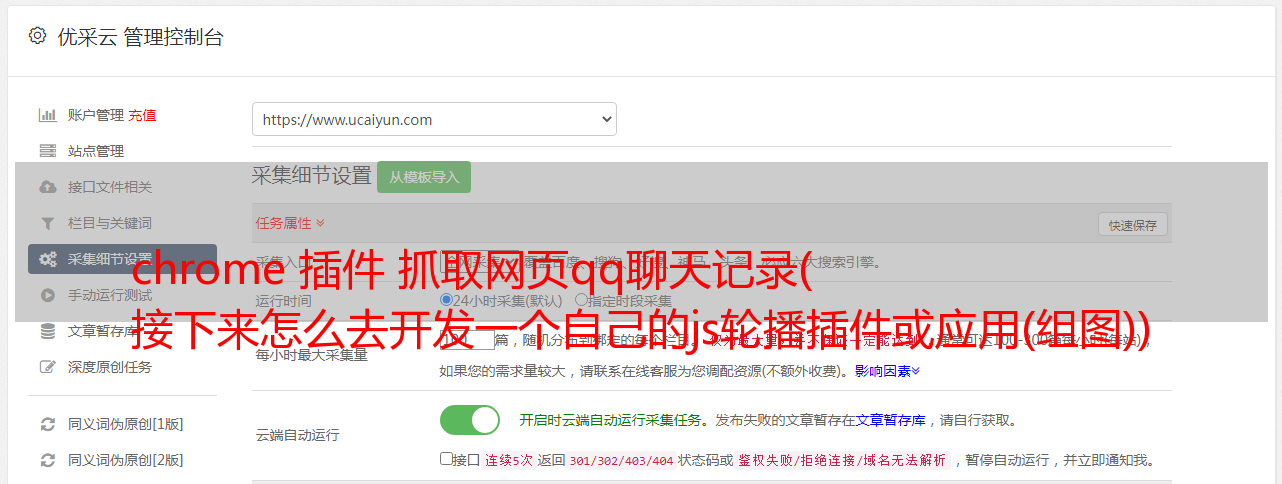This screenshot has width=1282, height=484.
Task: Select 同义词伪原创[1版] in the sidebar
Action: (x=126, y=424)
